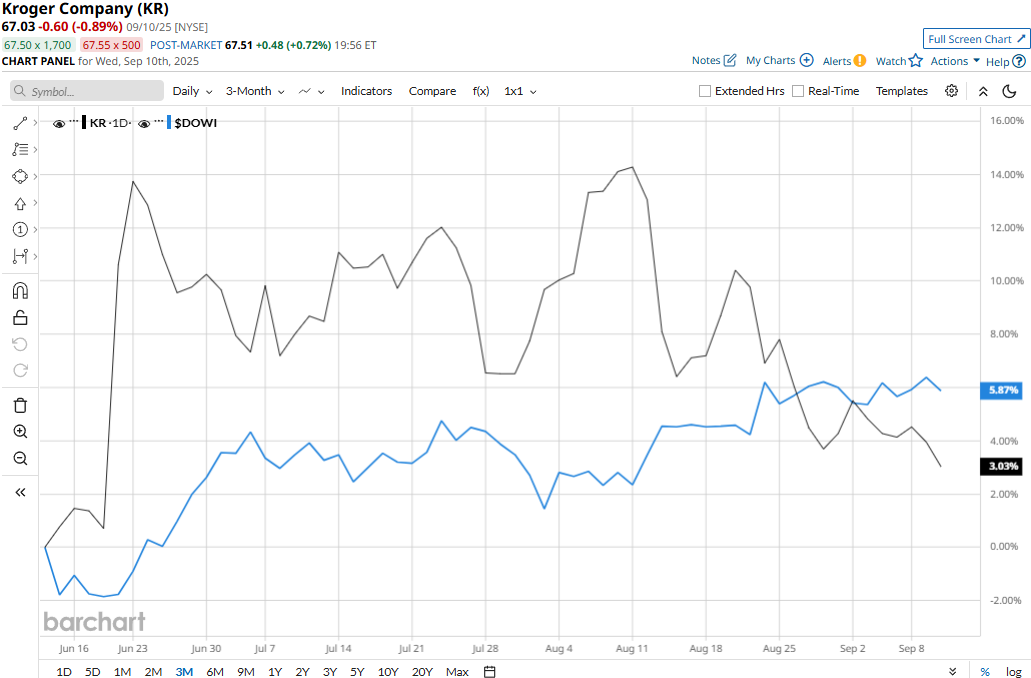Open the chart type dropdown

click(x=312, y=91)
